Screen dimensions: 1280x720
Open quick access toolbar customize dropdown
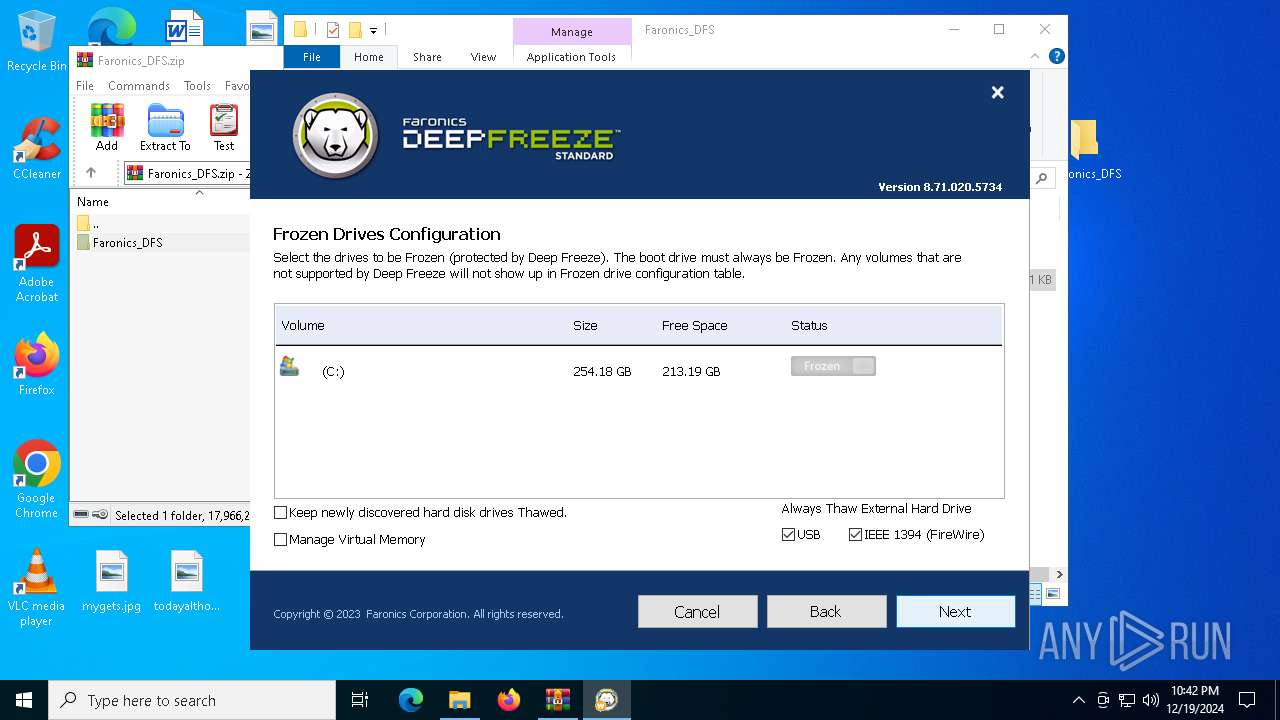click(x=373, y=31)
